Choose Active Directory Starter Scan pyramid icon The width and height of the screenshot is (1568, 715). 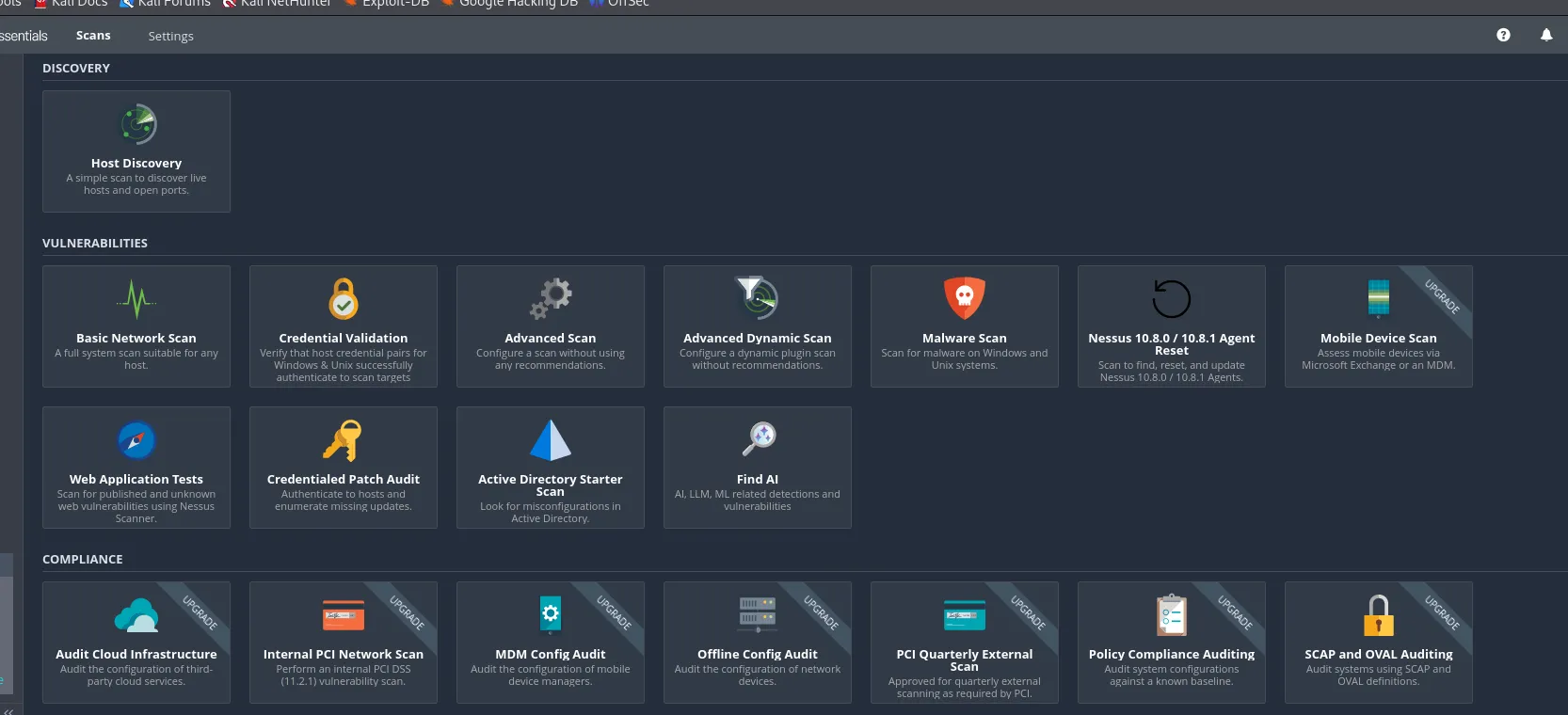[551, 439]
